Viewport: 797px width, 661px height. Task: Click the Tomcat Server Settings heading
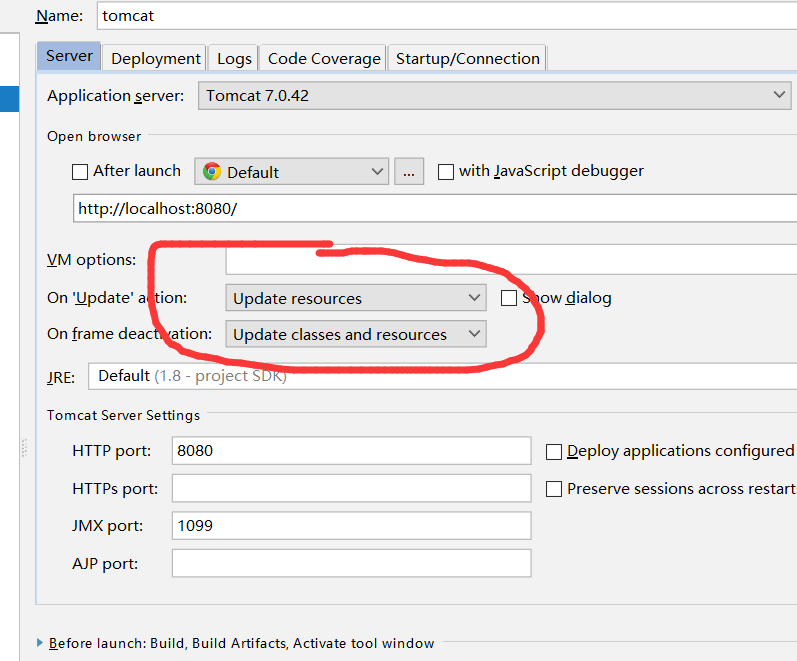coord(124,415)
